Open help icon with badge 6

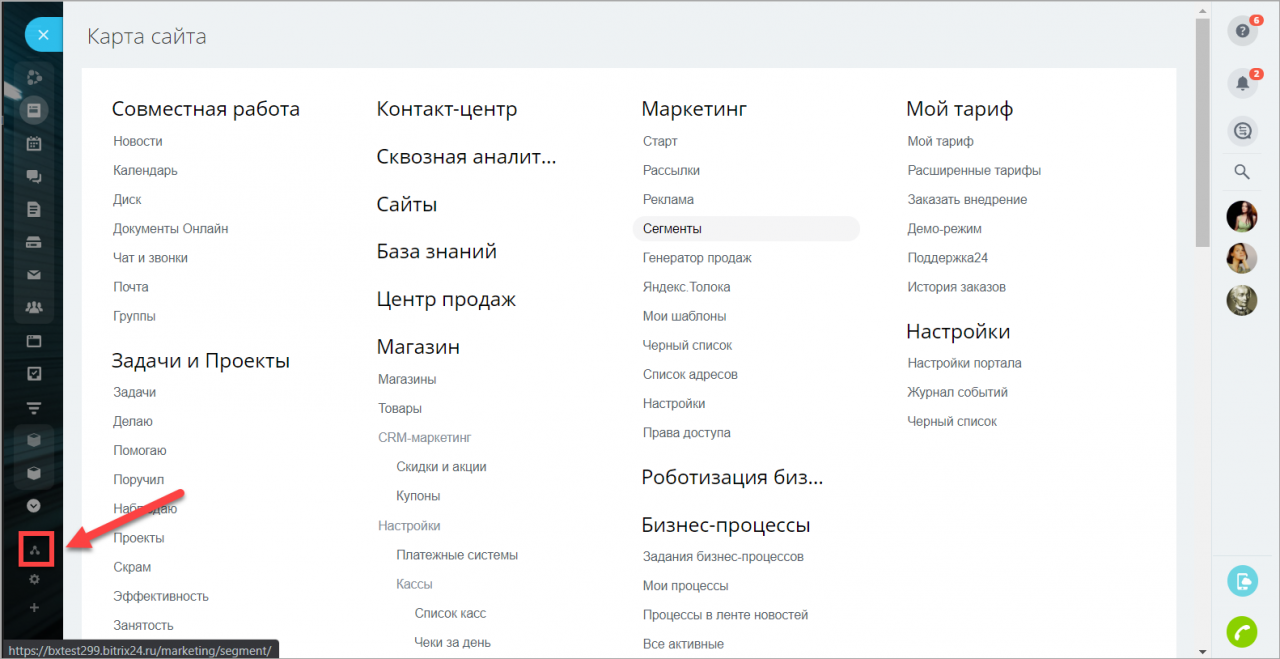1242,31
